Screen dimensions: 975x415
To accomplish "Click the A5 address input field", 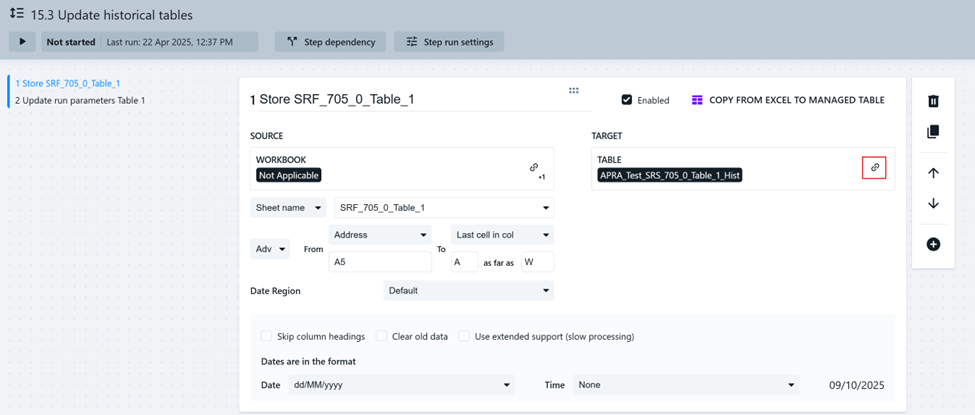I will coord(380,262).
